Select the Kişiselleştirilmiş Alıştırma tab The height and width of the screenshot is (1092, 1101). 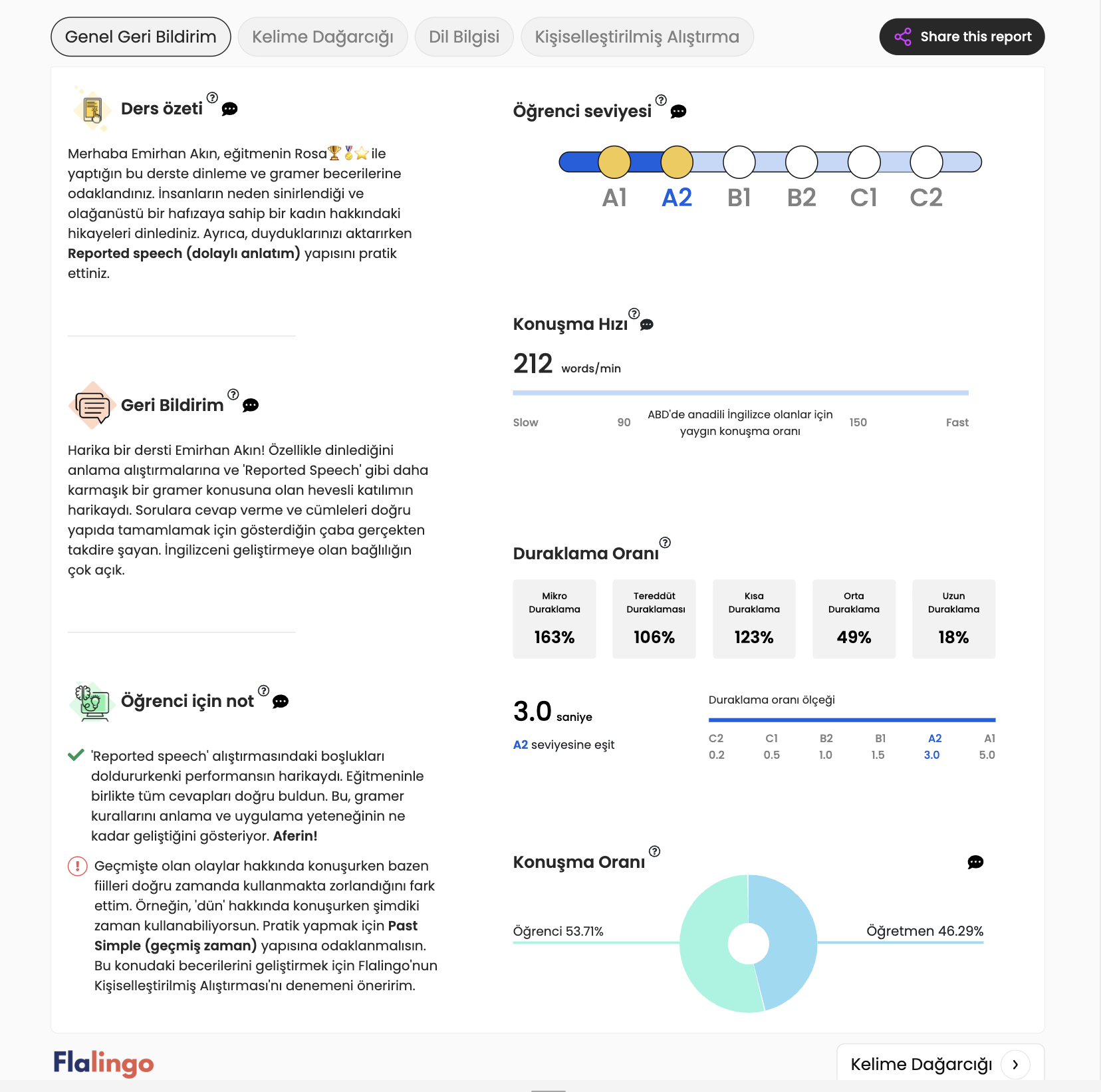point(637,37)
